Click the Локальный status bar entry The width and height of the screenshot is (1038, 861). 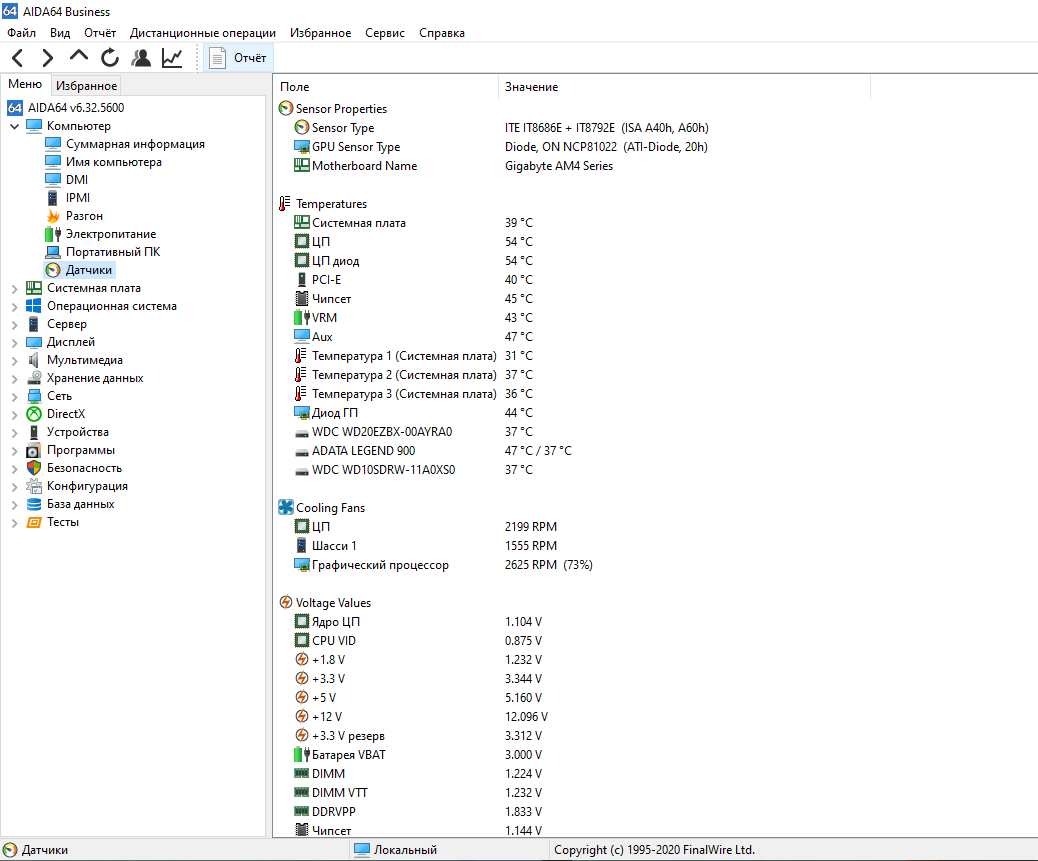pyautogui.click(x=396, y=850)
